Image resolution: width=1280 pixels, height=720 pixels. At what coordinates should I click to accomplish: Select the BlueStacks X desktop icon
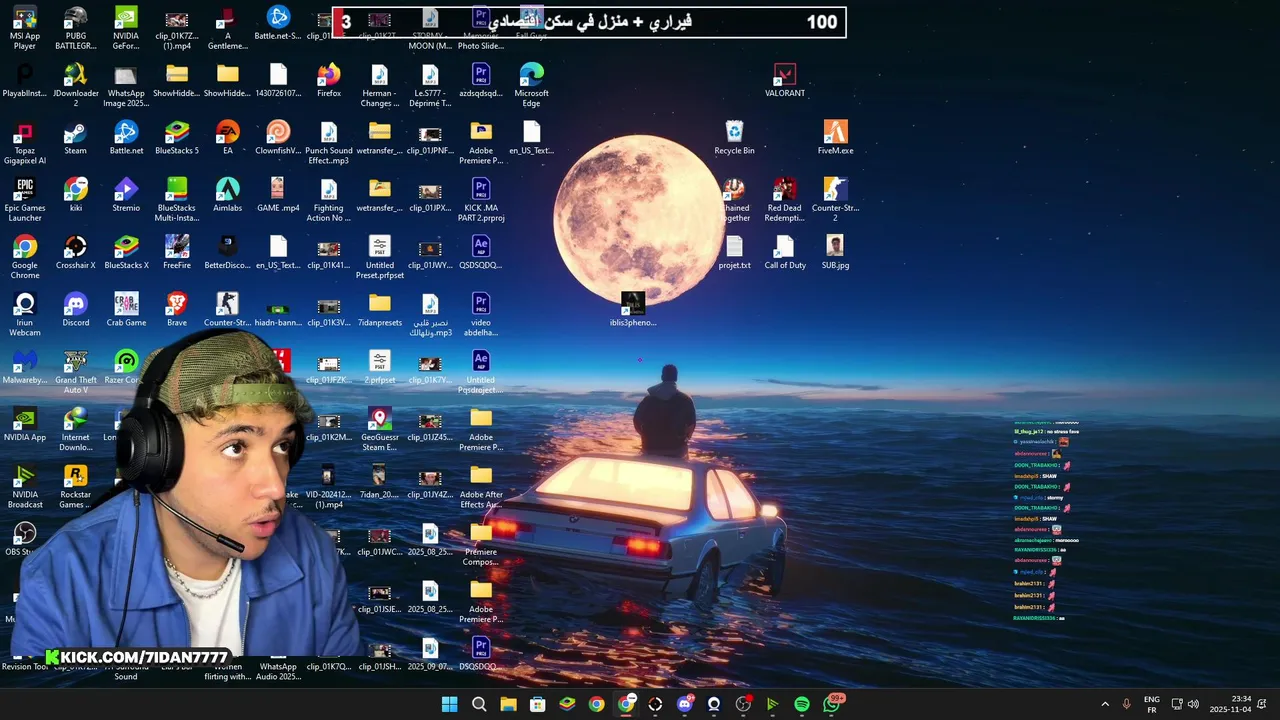(126, 252)
